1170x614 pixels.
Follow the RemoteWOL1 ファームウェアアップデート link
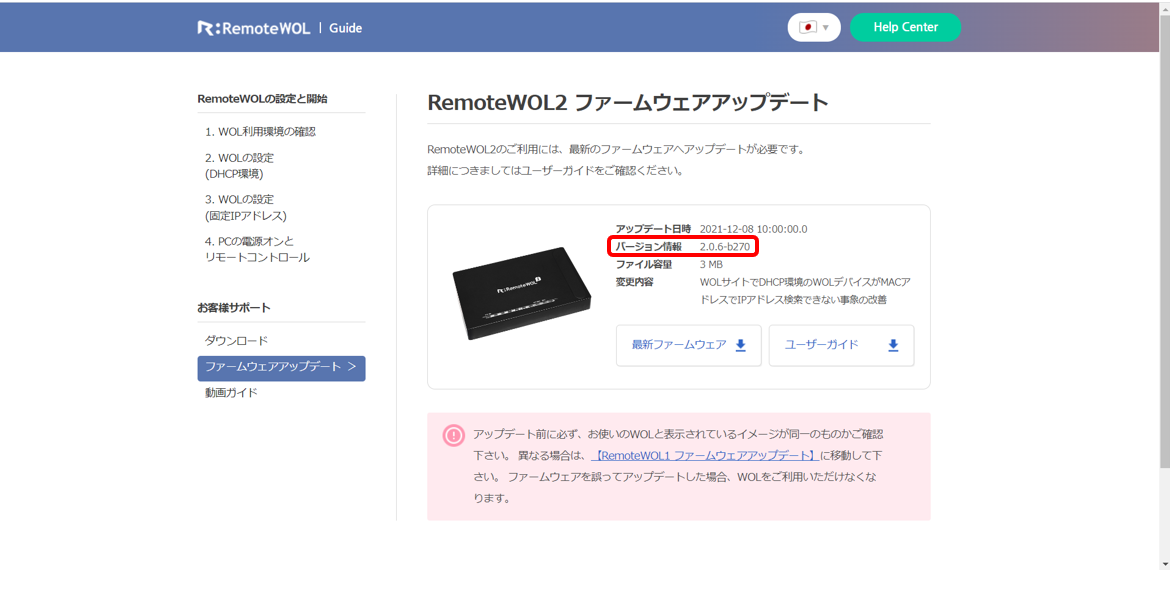pyautogui.click(x=705, y=455)
